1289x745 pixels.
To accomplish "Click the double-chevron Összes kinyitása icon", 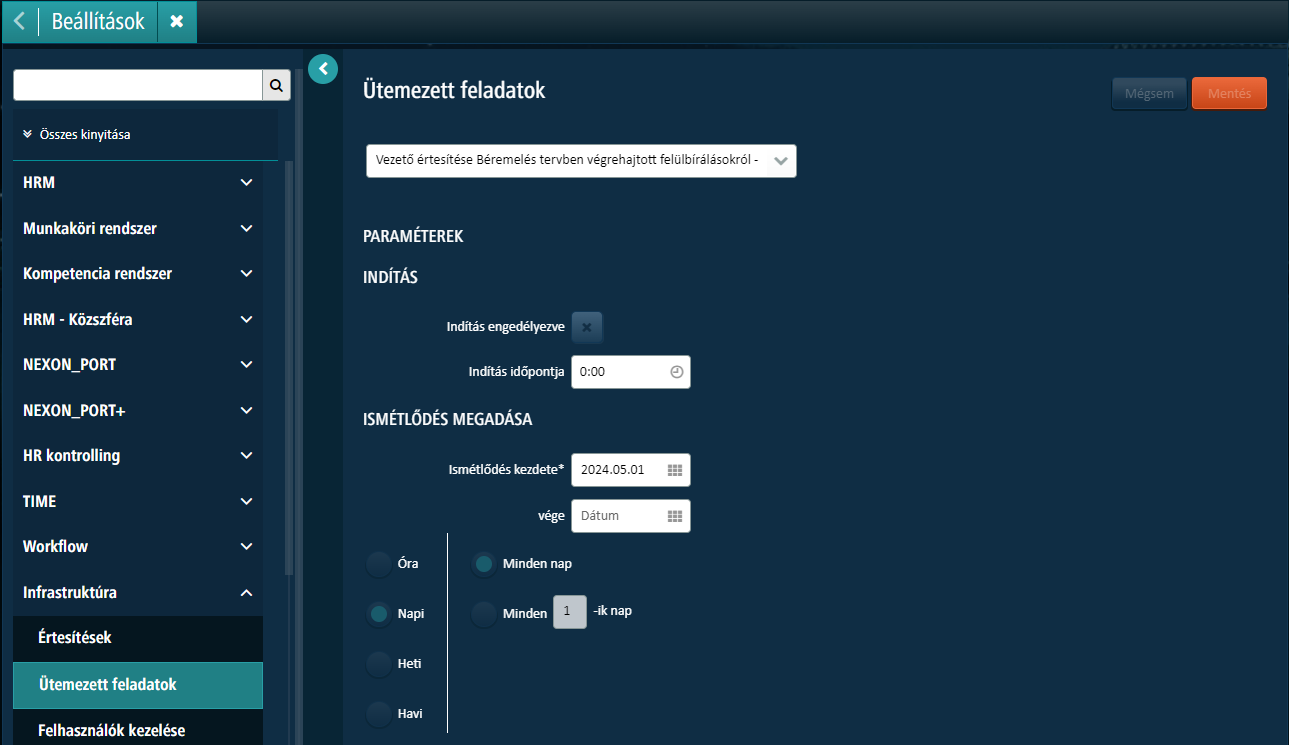I will point(27,134).
